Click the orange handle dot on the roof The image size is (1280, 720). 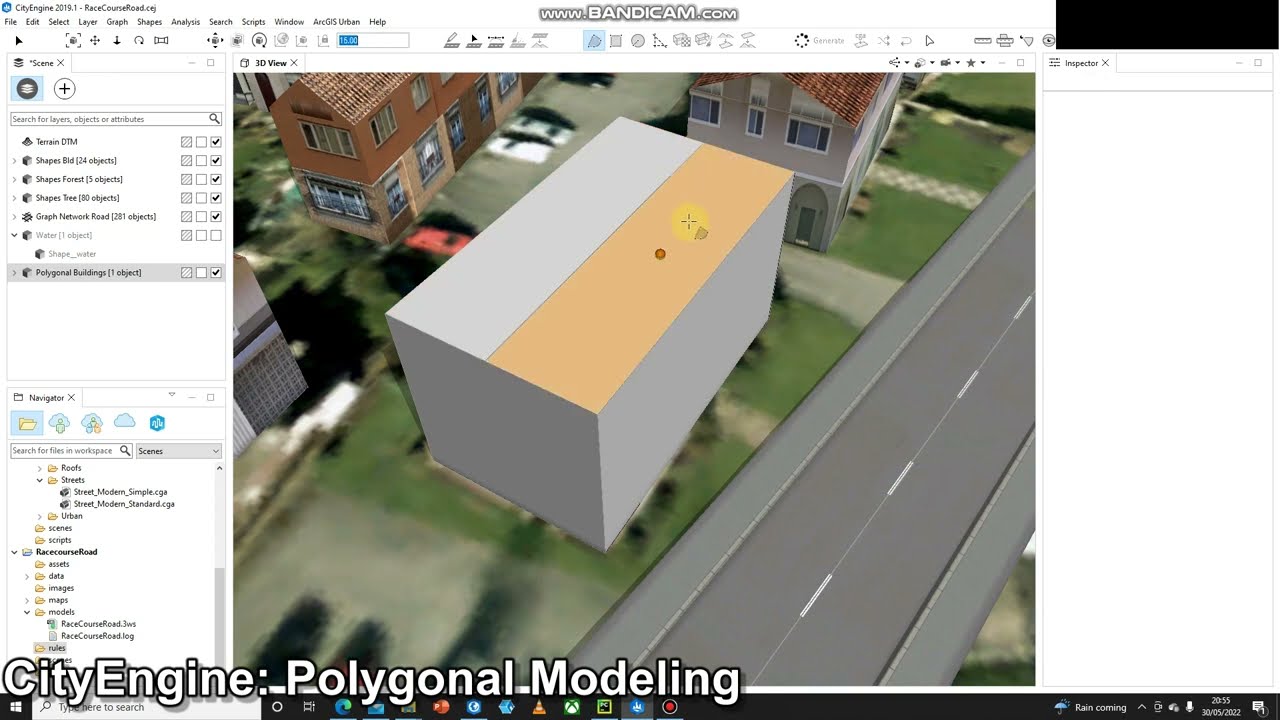point(660,254)
